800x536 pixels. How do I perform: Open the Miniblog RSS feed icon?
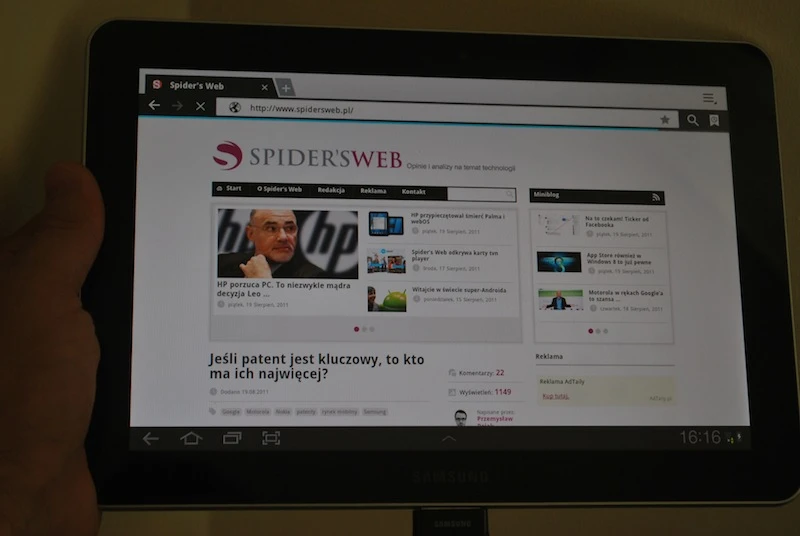pyautogui.click(x=656, y=197)
